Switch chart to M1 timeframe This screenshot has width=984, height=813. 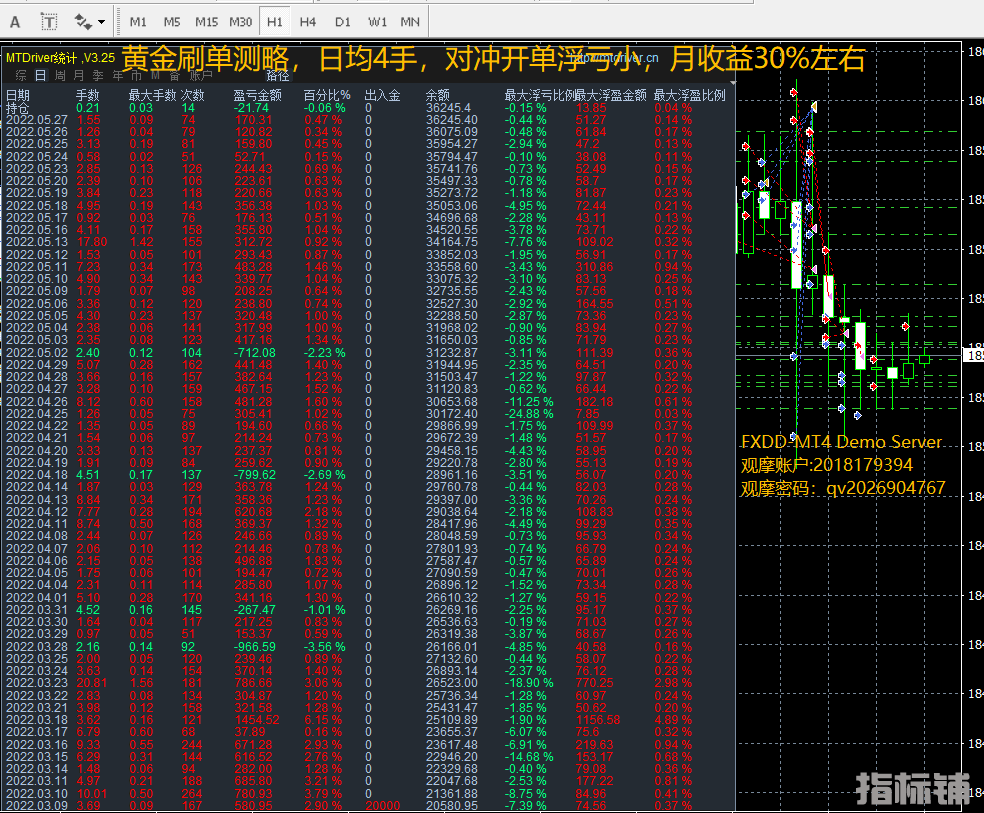click(x=138, y=21)
